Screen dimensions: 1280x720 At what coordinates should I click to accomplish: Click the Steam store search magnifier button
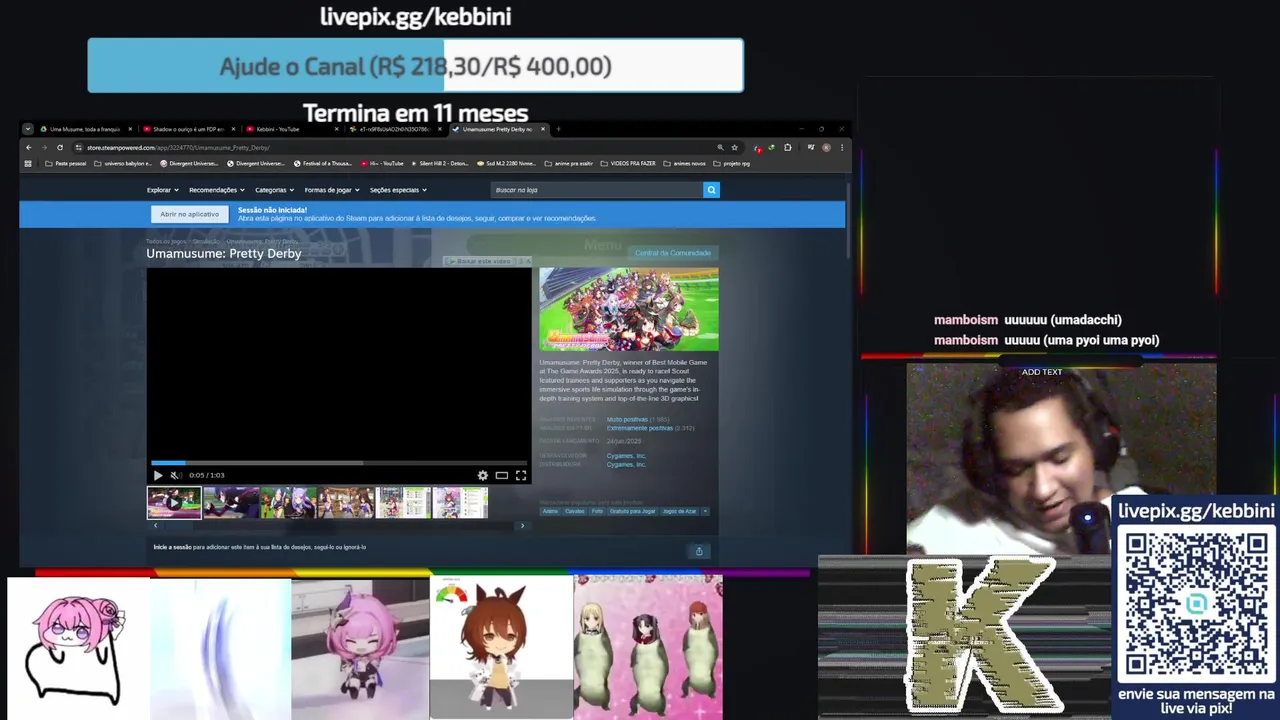point(711,190)
